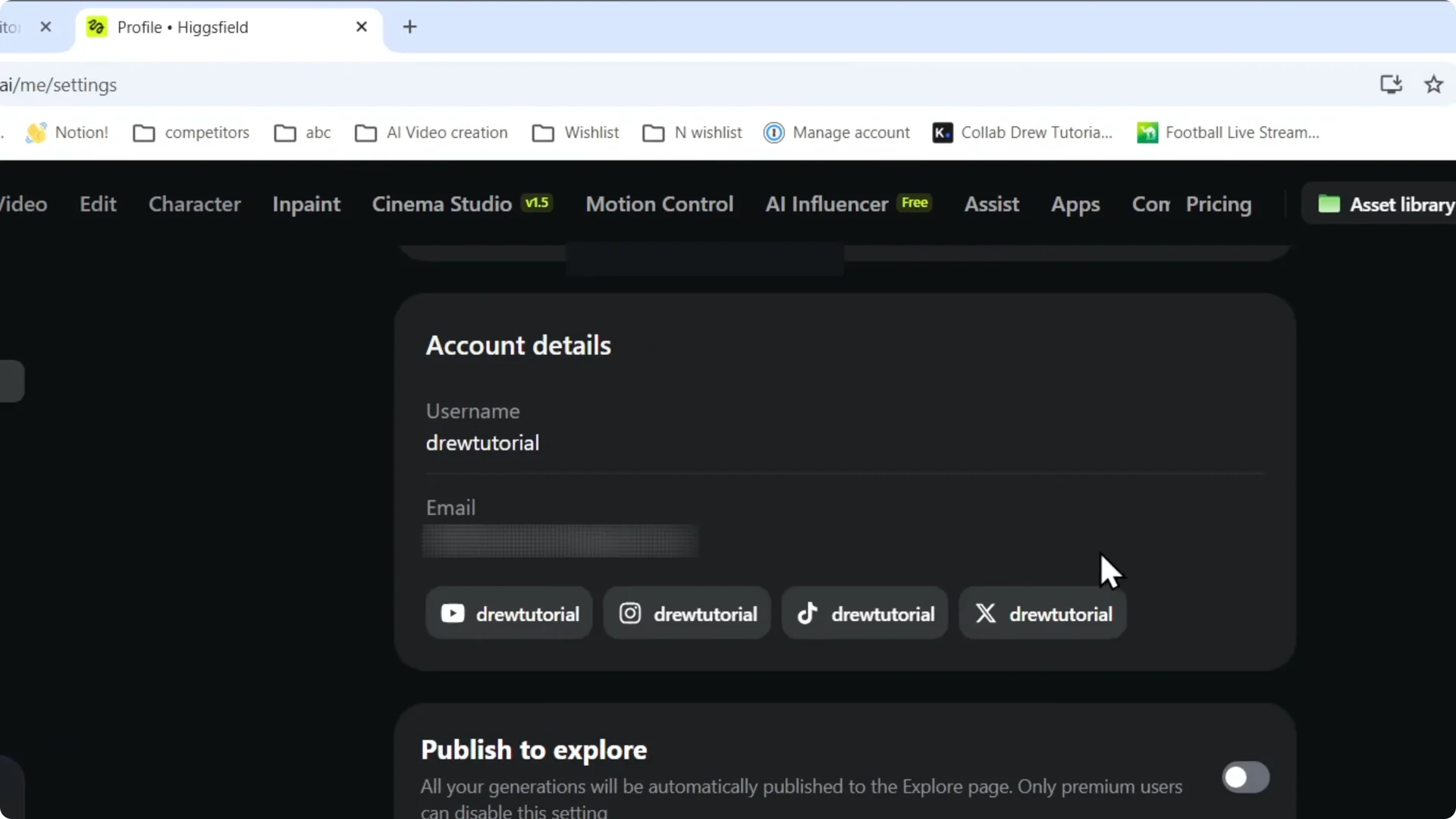Open the Pricing page
This screenshot has width=1456, height=819.
click(x=1219, y=204)
